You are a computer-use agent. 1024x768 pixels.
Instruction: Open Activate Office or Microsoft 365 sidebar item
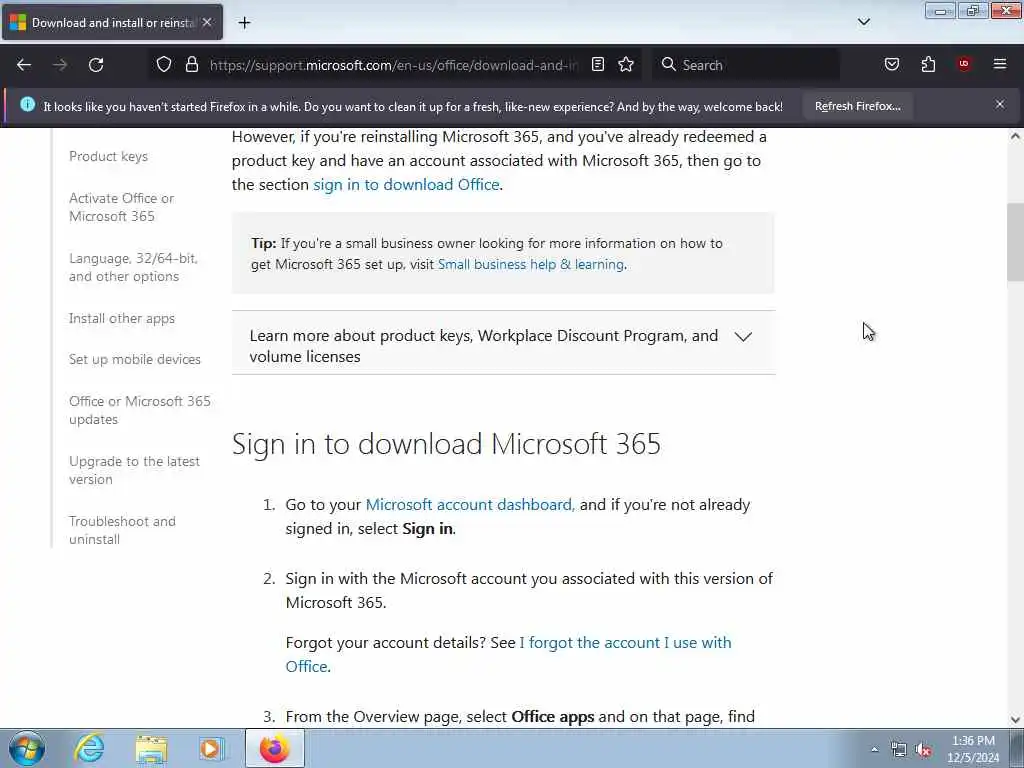(x=121, y=207)
